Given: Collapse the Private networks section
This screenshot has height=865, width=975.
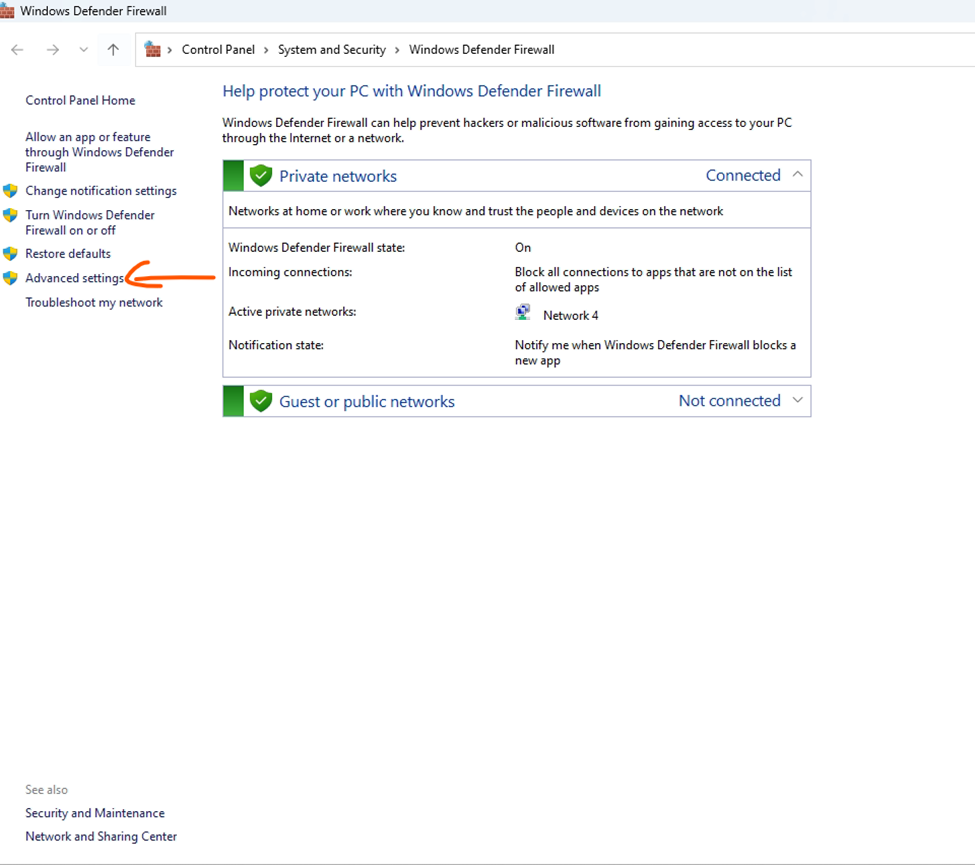Looking at the screenshot, I should pos(797,174).
